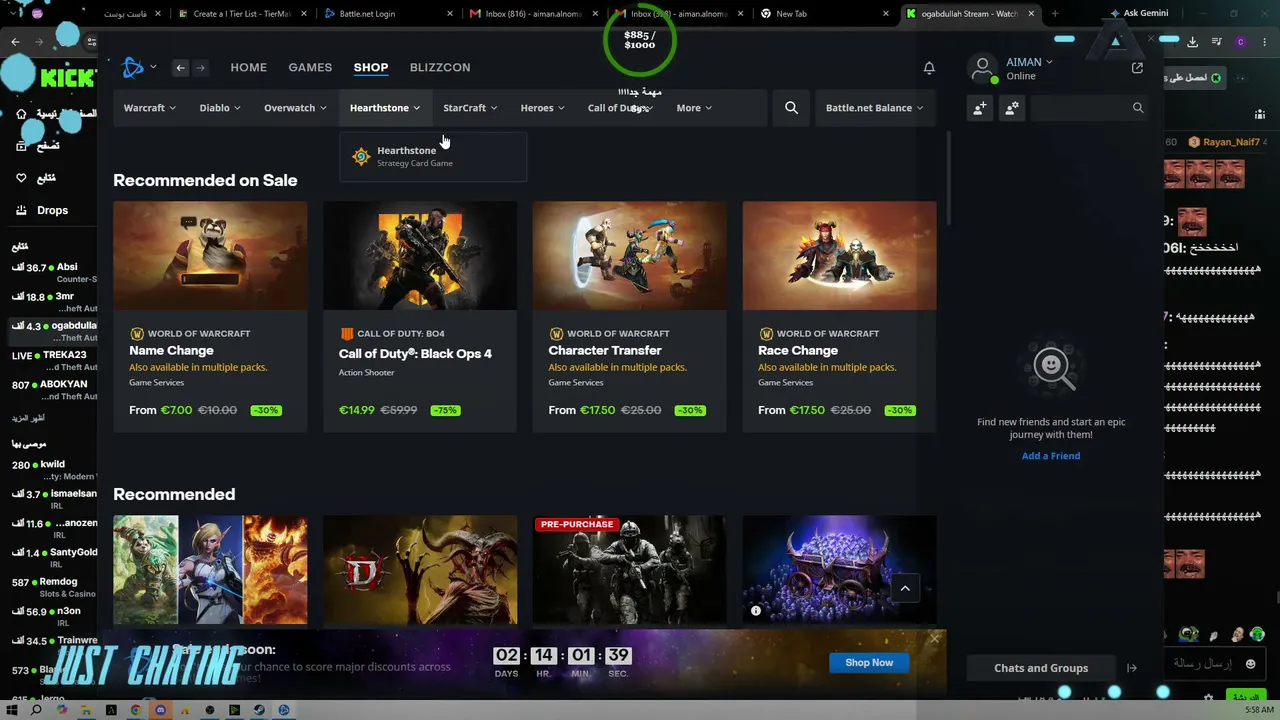Open the SantyGold channel in Kick sidebar
1280x720 pixels.
pos(54,558)
